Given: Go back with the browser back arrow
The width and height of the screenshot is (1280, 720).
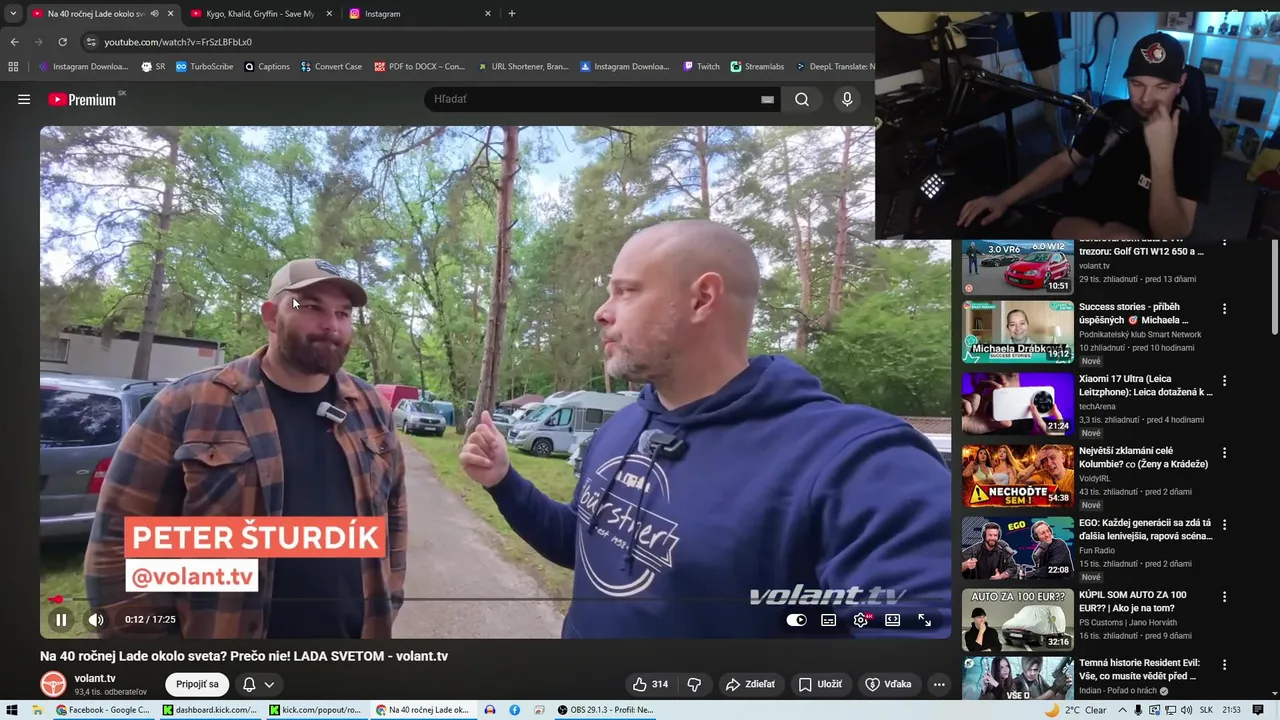Looking at the screenshot, I should (x=14, y=42).
